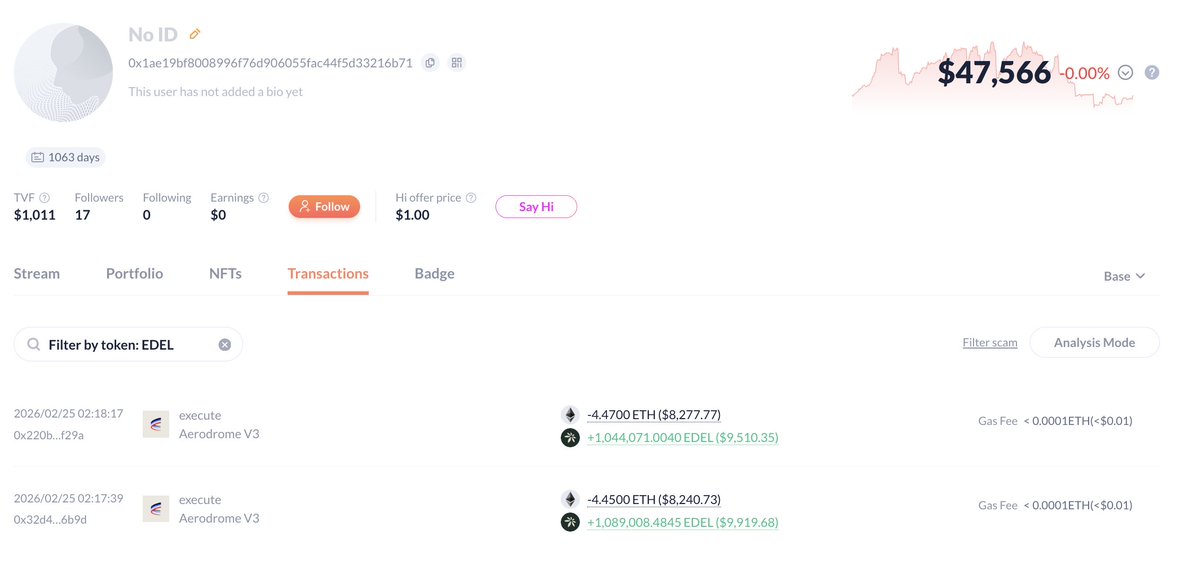Click the pencil edit ID icon
Image resolution: width=1199 pixels, height=573 pixels.
pos(195,35)
